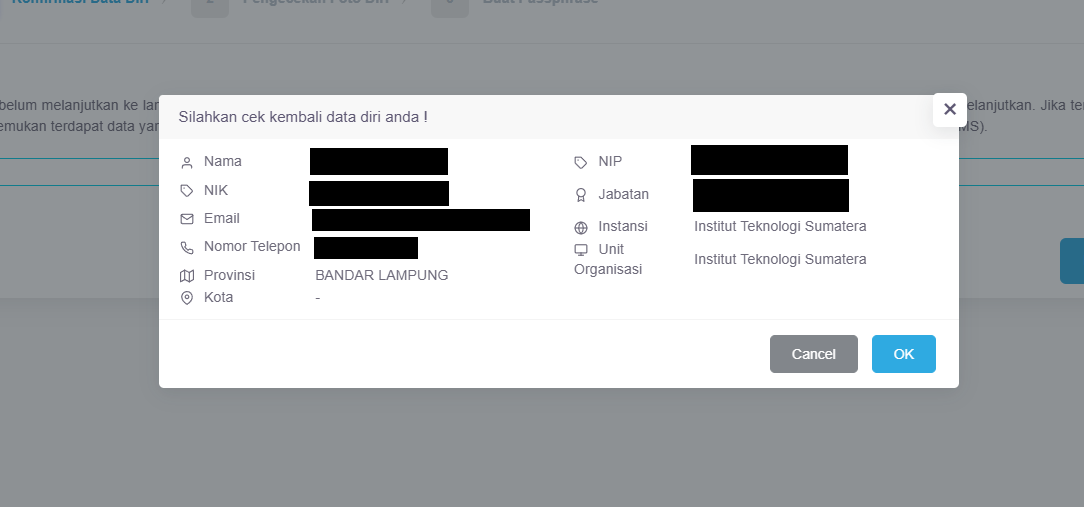Click the map icon next to Provinsi
Viewport: 1084px width, 507px height.
187,276
